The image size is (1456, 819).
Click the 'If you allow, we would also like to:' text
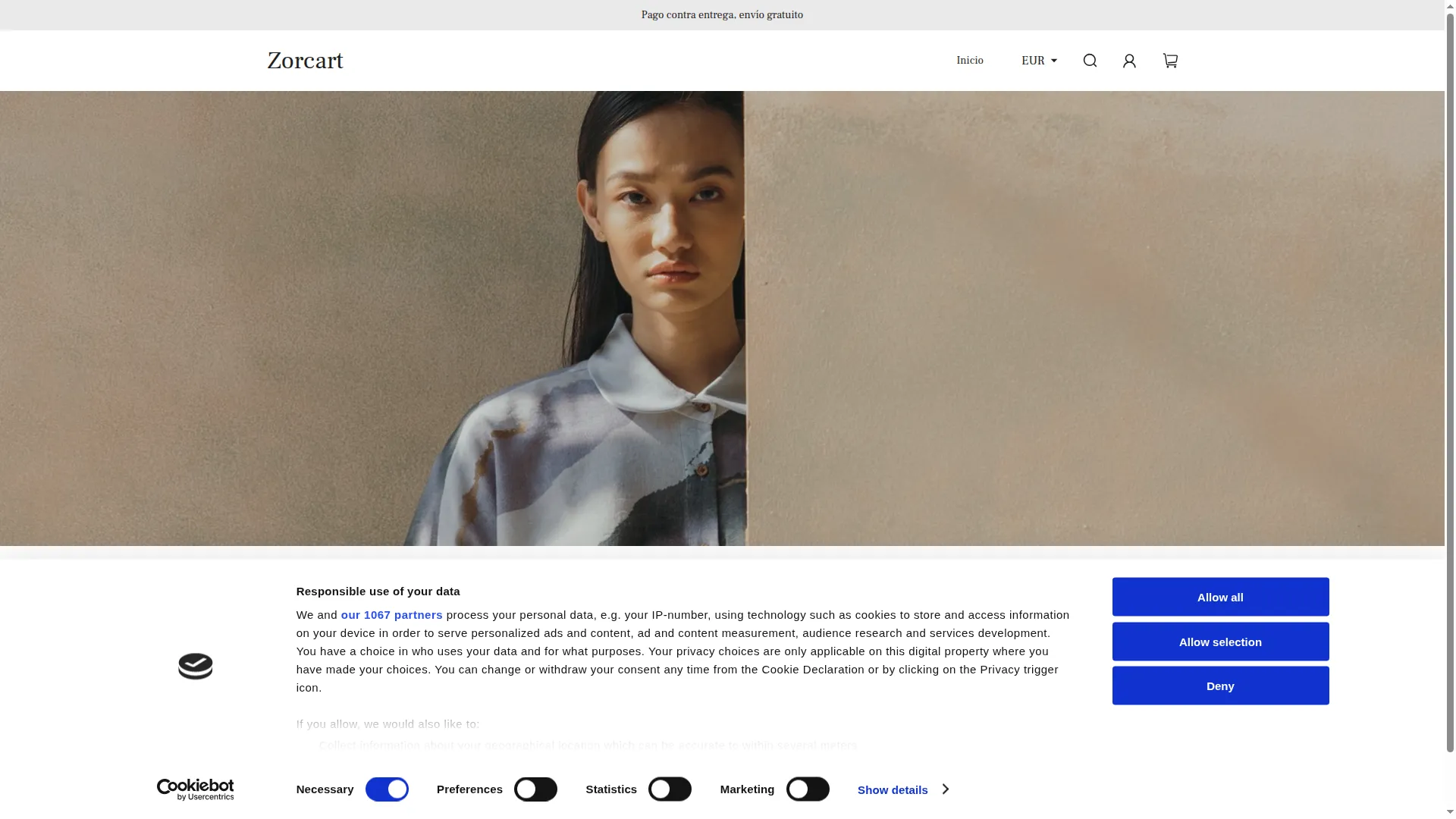tap(388, 724)
